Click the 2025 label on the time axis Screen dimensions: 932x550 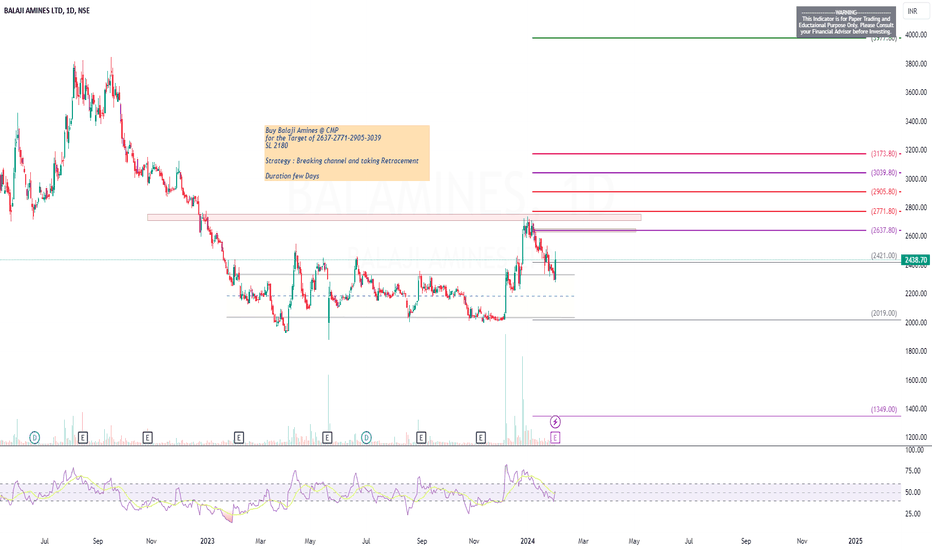tap(855, 541)
